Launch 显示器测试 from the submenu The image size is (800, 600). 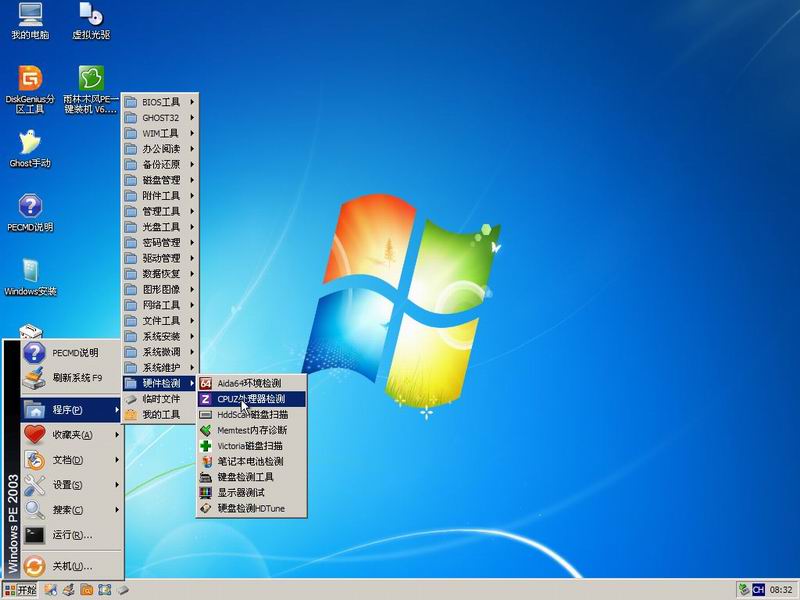point(252,492)
